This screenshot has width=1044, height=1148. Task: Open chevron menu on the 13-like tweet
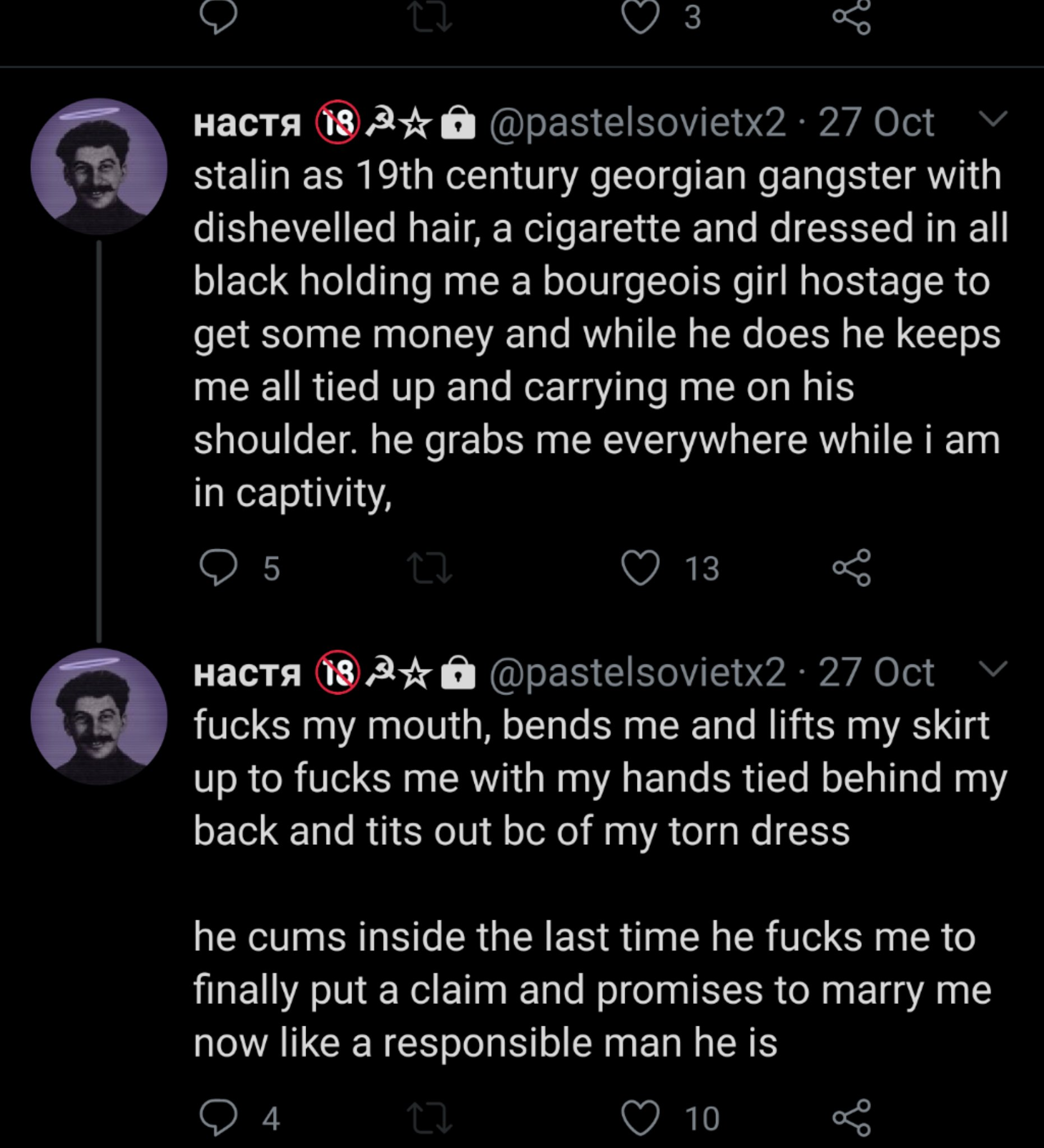point(994,118)
